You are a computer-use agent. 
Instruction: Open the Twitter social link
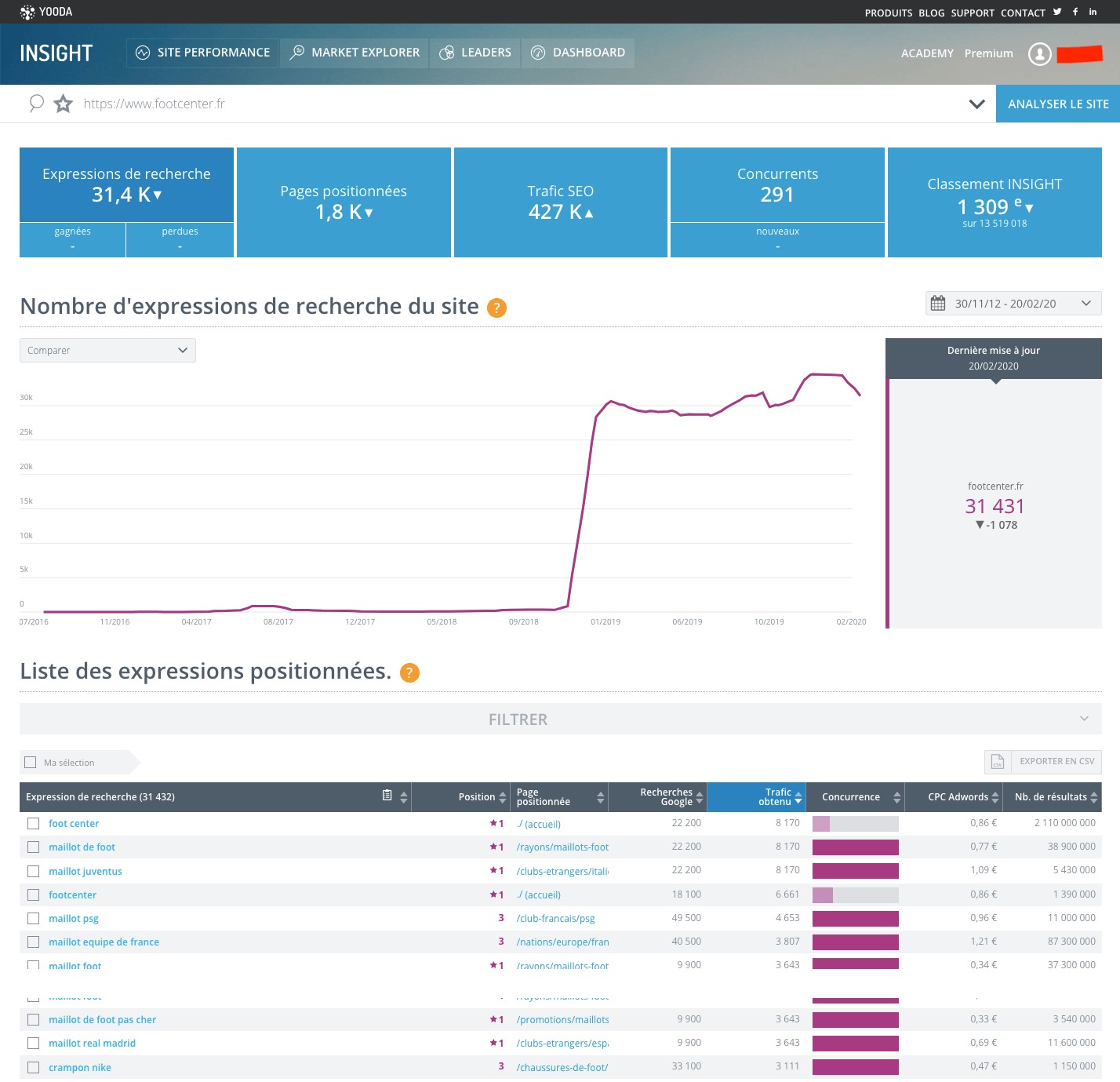point(1057,12)
